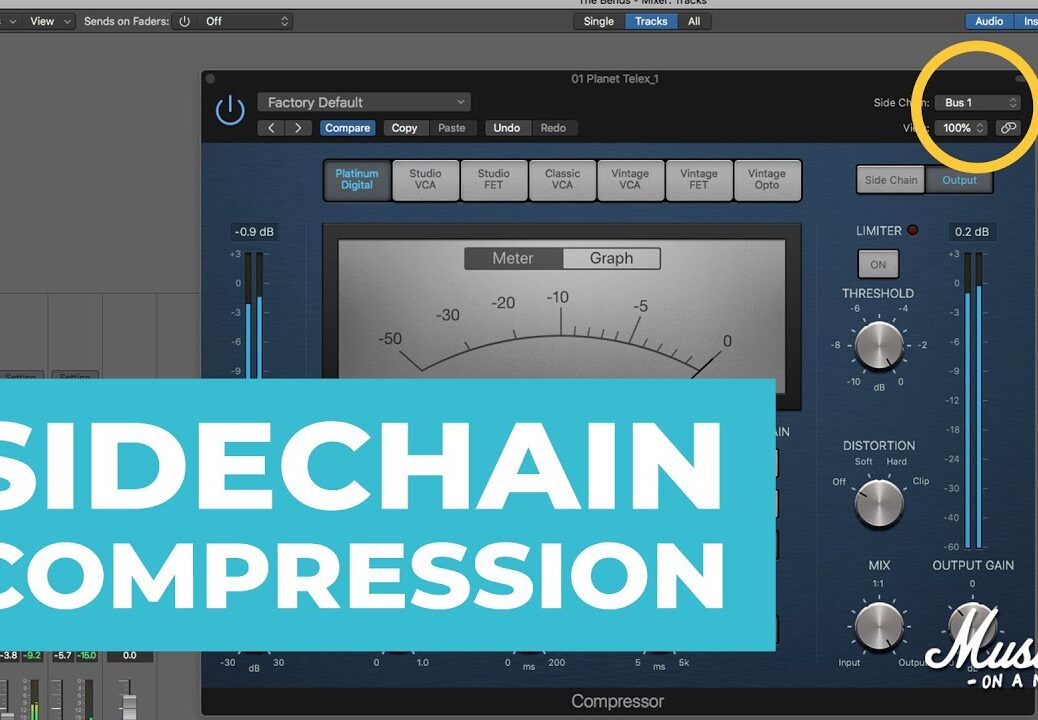Image resolution: width=1038 pixels, height=720 pixels.
Task: Open the Factory Default preset dropdown
Action: tap(363, 103)
